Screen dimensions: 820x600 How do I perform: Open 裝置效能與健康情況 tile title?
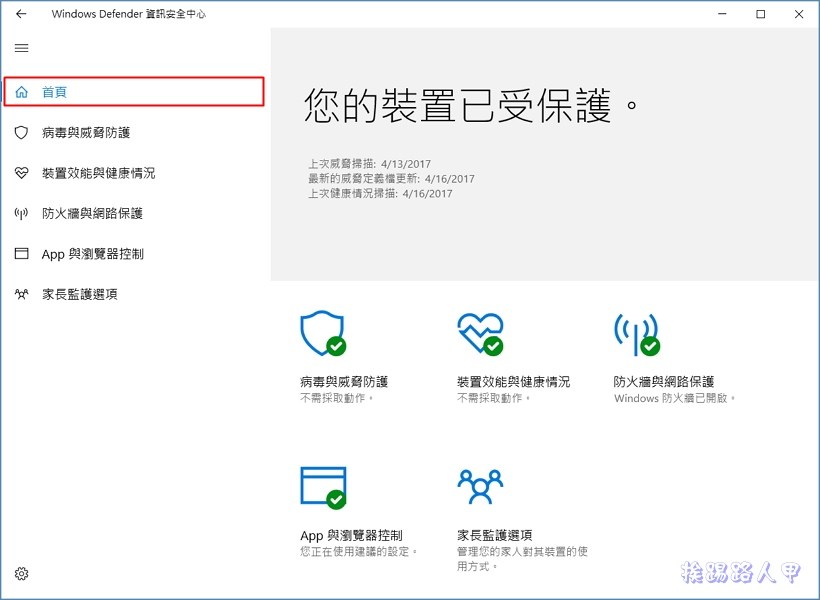pos(514,382)
